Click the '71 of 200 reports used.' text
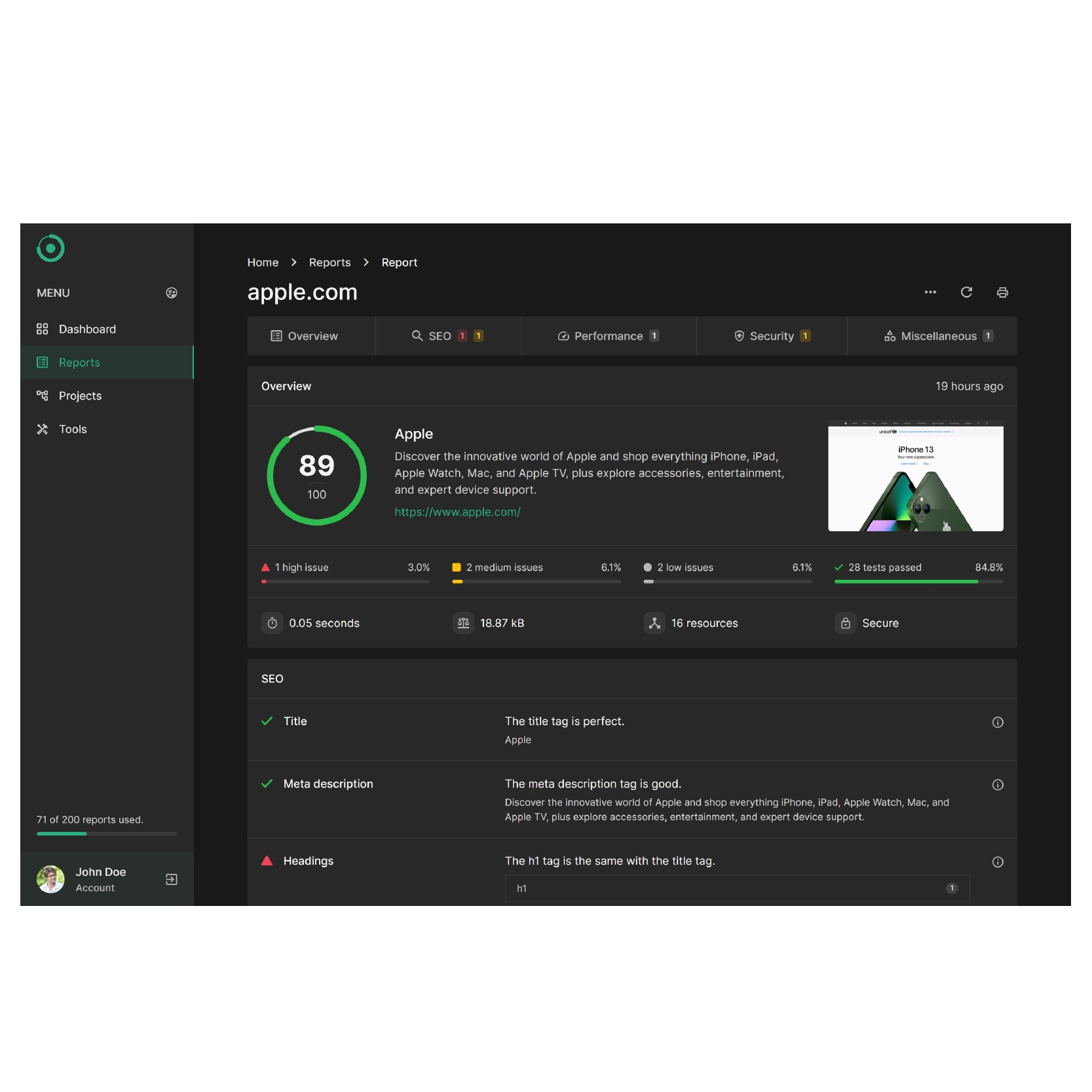 (90, 819)
